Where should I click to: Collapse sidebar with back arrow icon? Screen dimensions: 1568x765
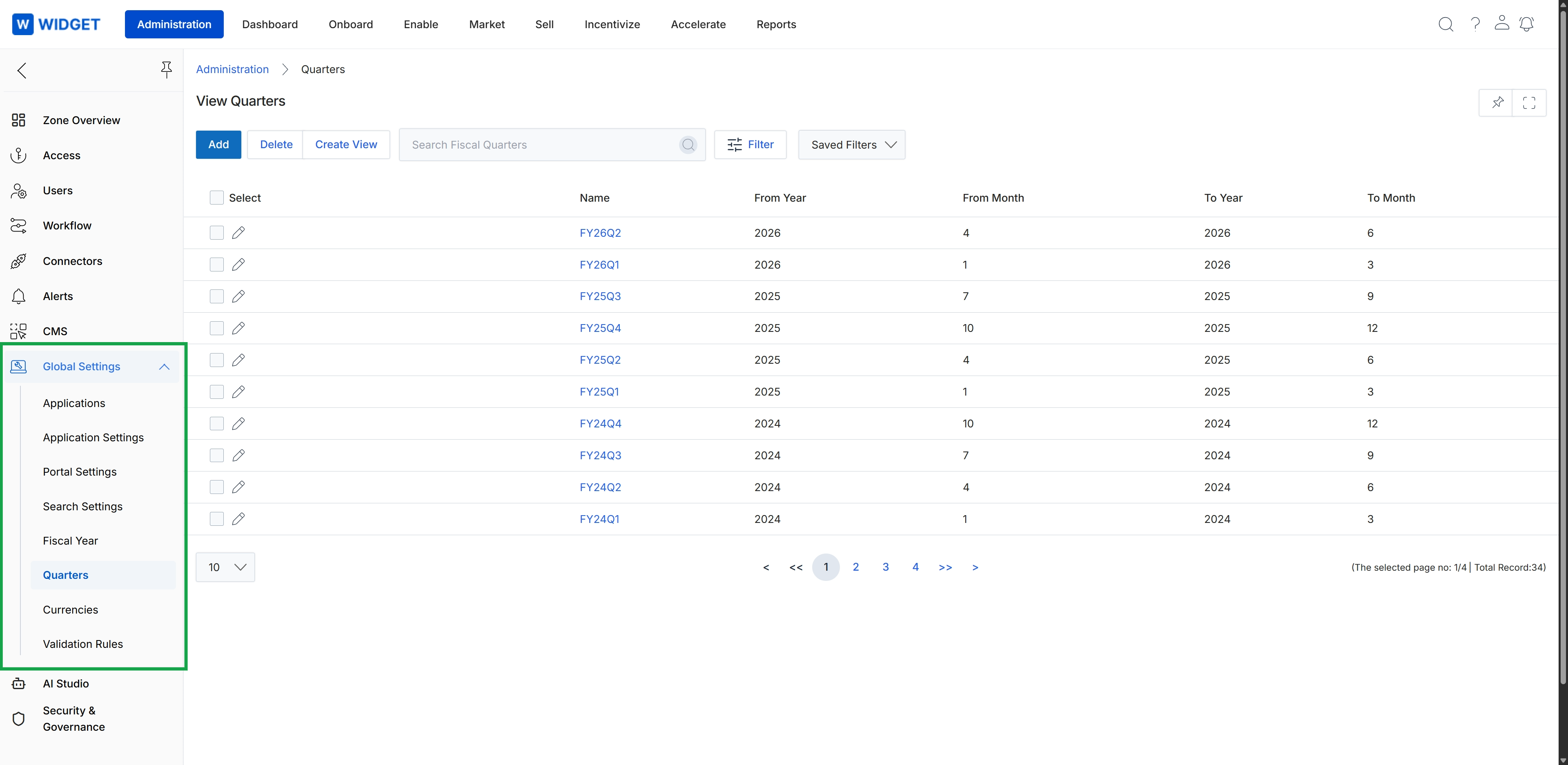[x=22, y=71]
